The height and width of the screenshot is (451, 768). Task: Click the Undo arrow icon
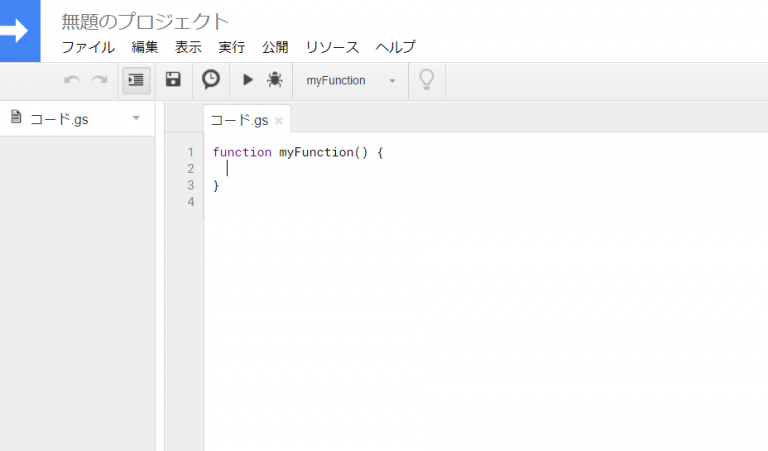coord(72,80)
